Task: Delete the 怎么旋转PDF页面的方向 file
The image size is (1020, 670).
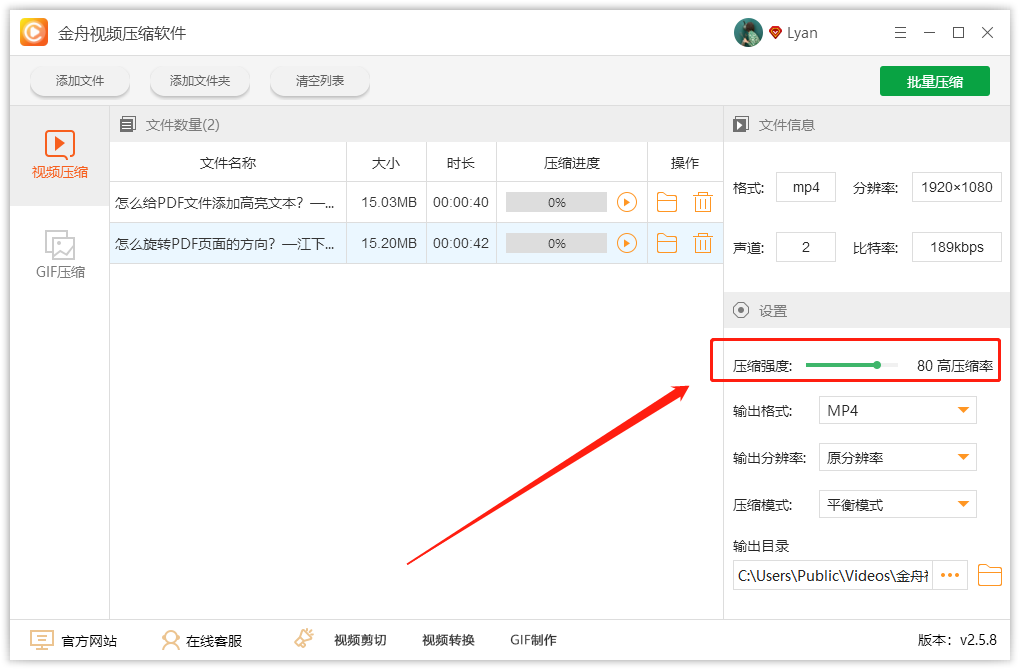Action: point(703,243)
